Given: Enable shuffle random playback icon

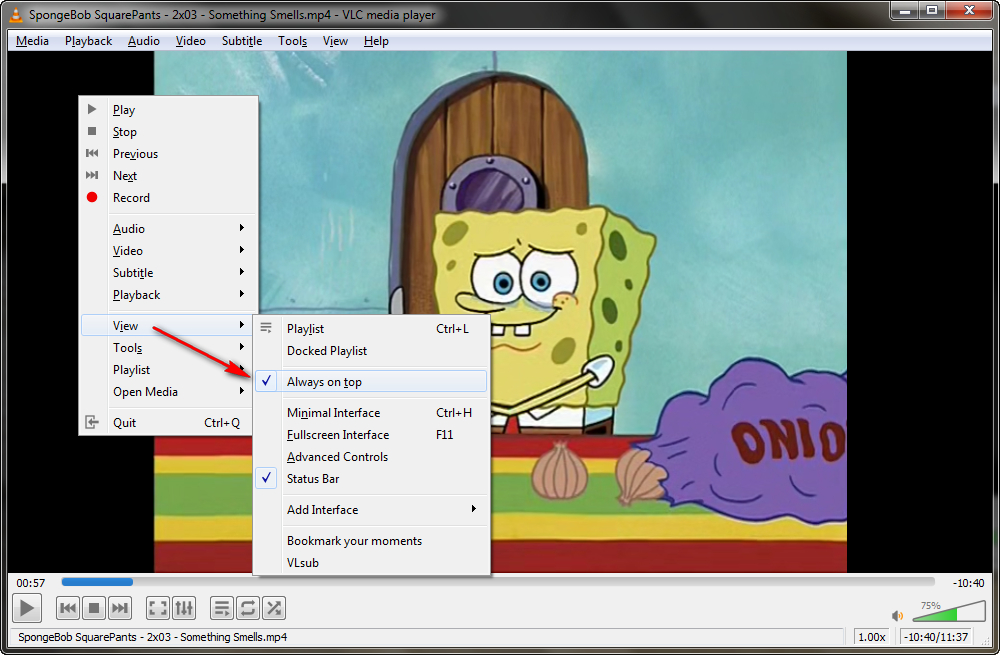Looking at the screenshot, I should click(274, 607).
